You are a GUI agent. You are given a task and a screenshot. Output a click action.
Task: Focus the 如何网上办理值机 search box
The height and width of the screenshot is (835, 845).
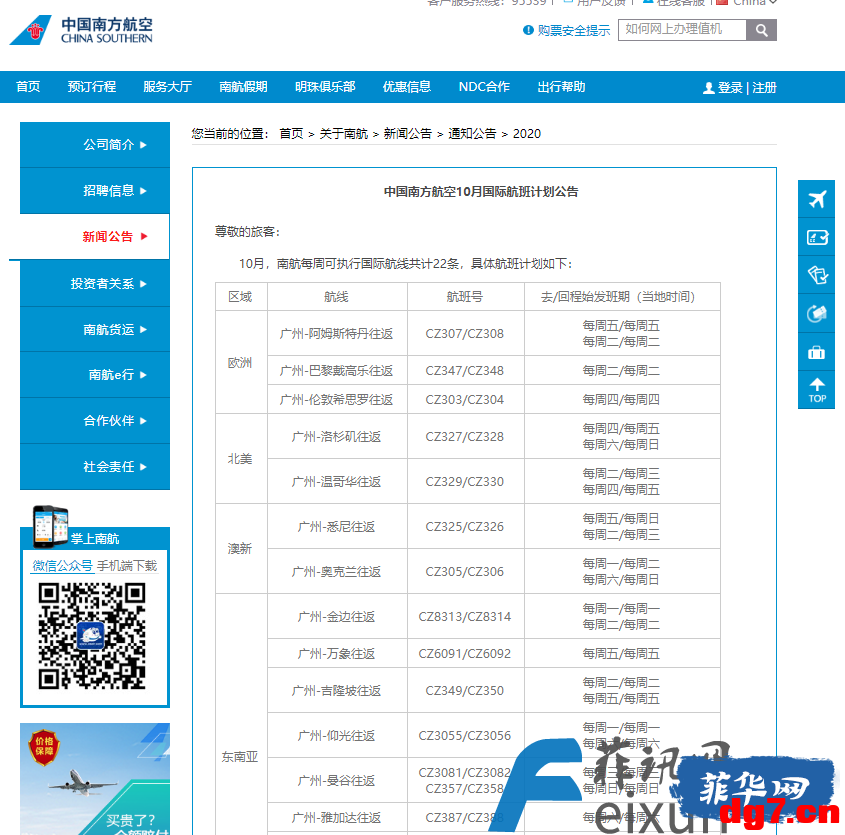click(682, 30)
